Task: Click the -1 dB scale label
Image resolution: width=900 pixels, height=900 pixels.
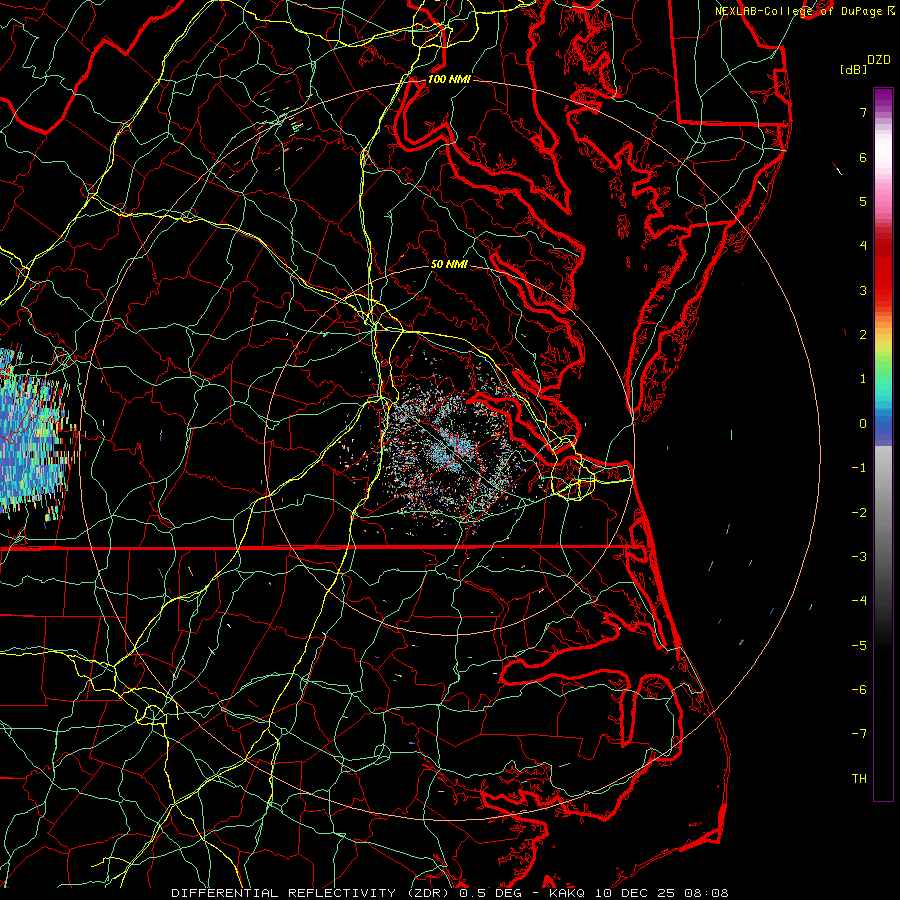Action: click(859, 468)
